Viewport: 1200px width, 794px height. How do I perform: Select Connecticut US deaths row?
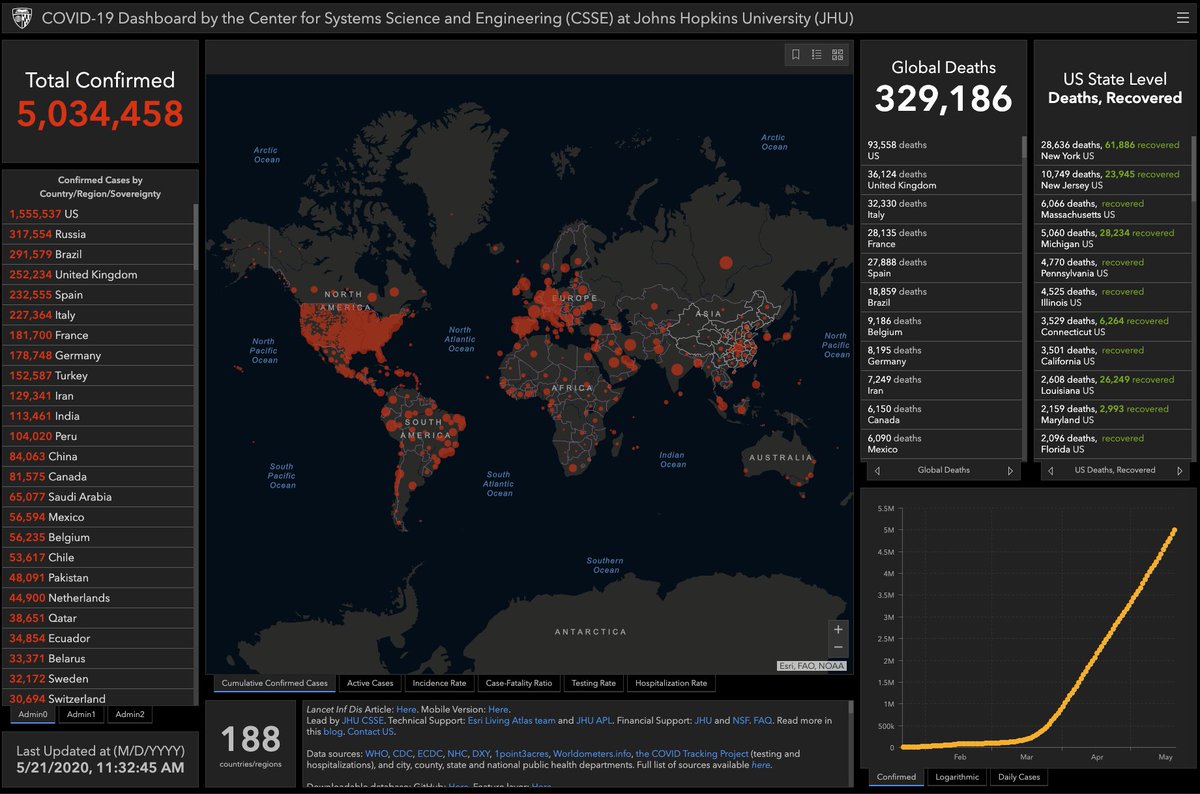pyautogui.click(x=1112, y=326)
